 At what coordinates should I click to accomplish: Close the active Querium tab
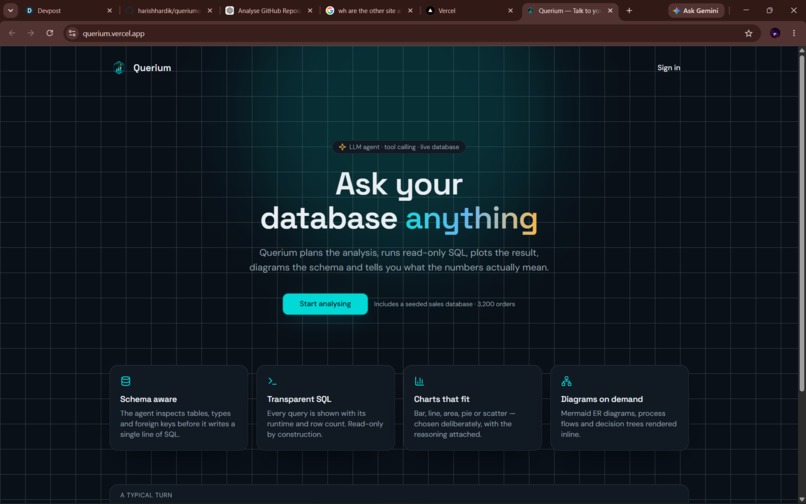tap(610, 10)
